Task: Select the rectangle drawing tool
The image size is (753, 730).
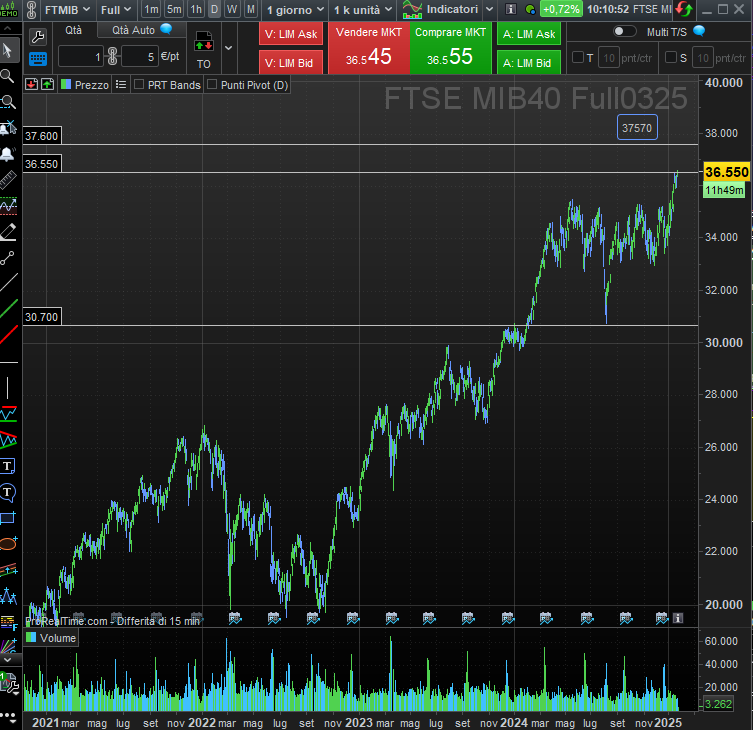Action: (x=8, y=517)
